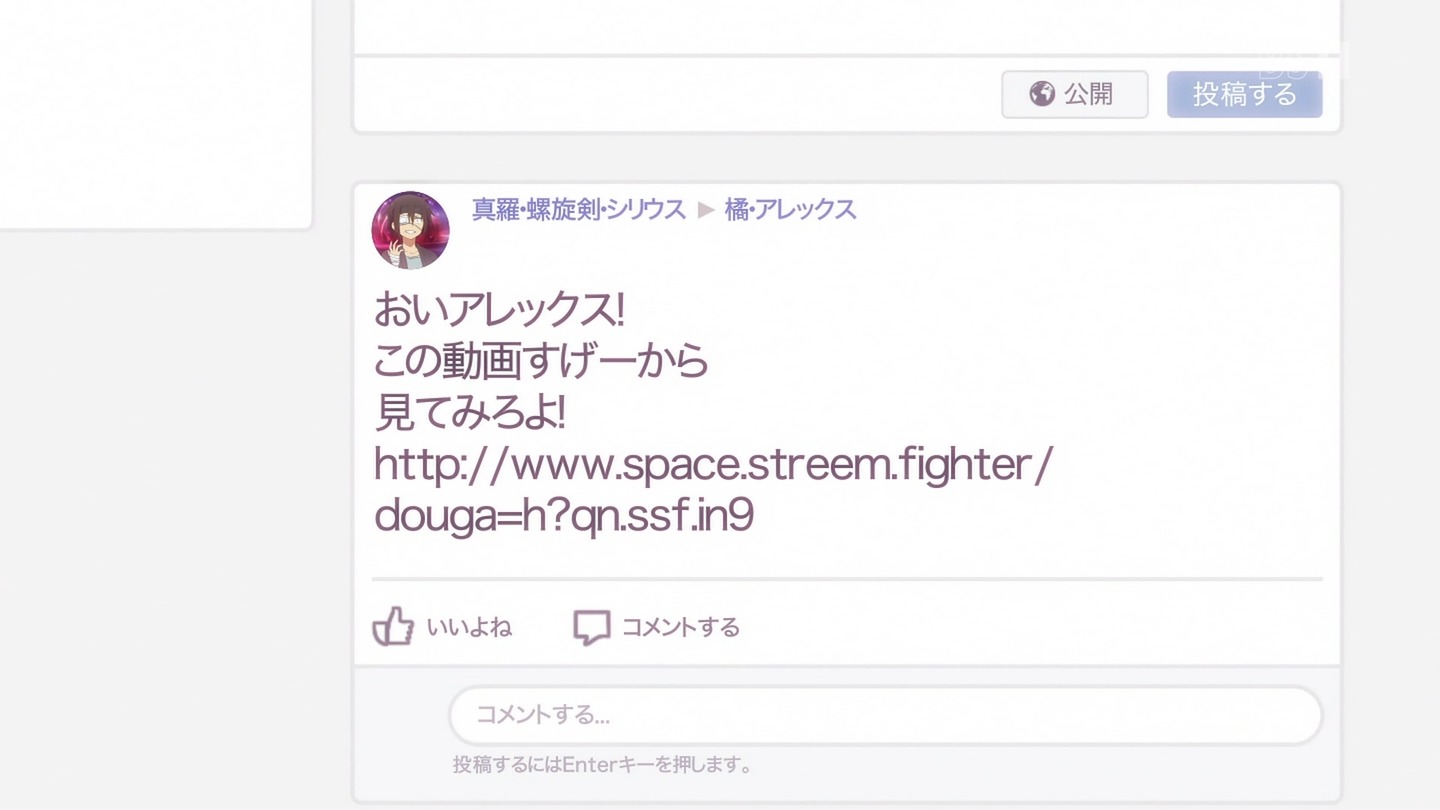Click the blank left sidebar panel
The width and height of the screenshot is (1440, 810).
156,114
